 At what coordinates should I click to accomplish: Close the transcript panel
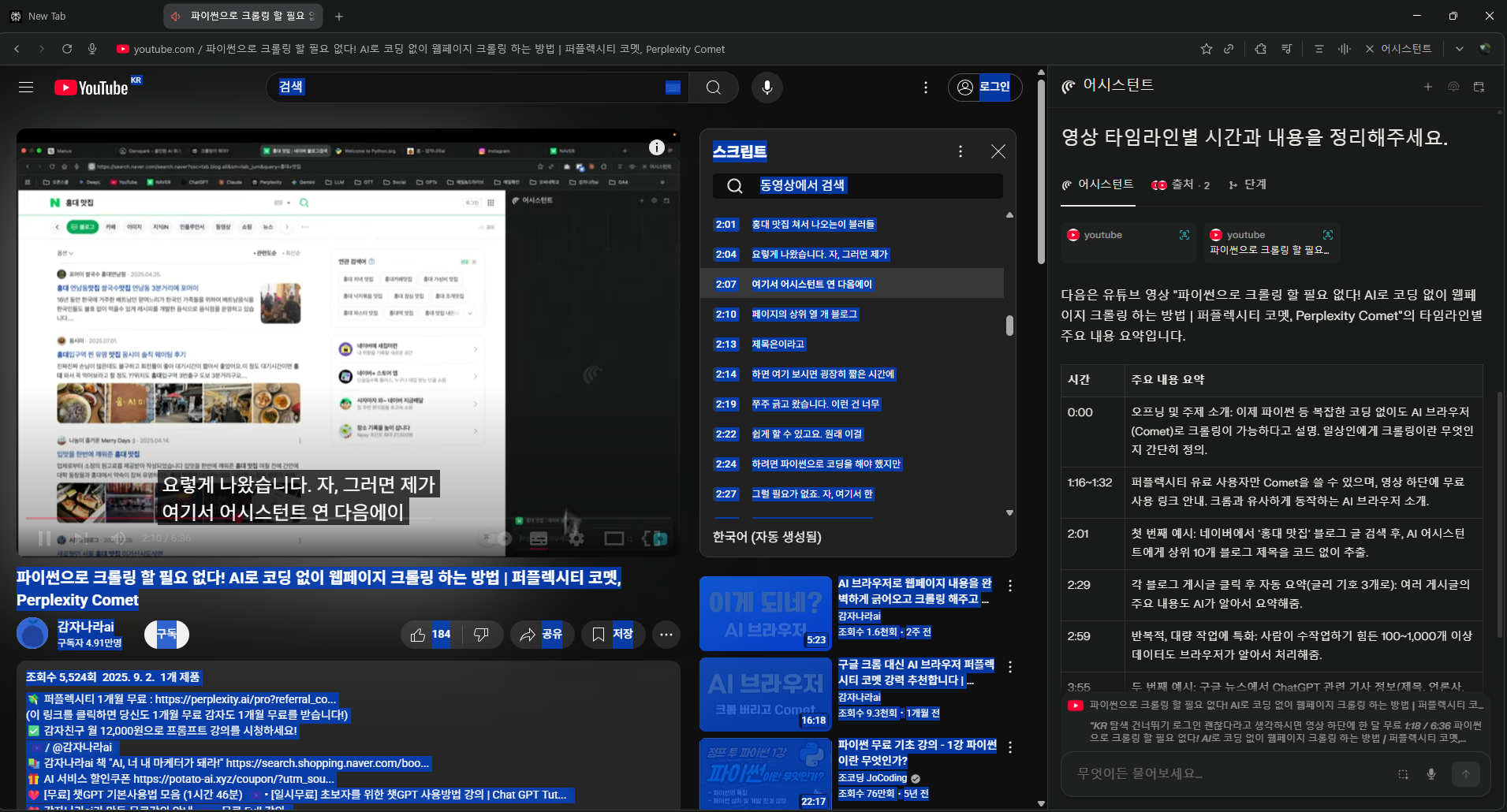coord(998,151)
